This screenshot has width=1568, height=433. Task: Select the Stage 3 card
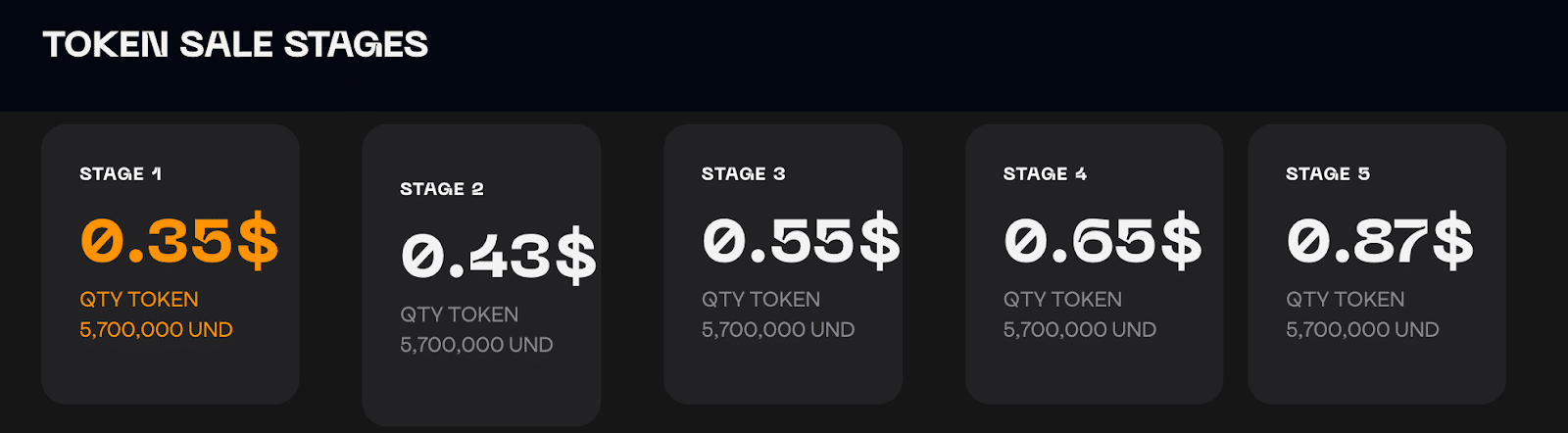[x=783, y=264]
